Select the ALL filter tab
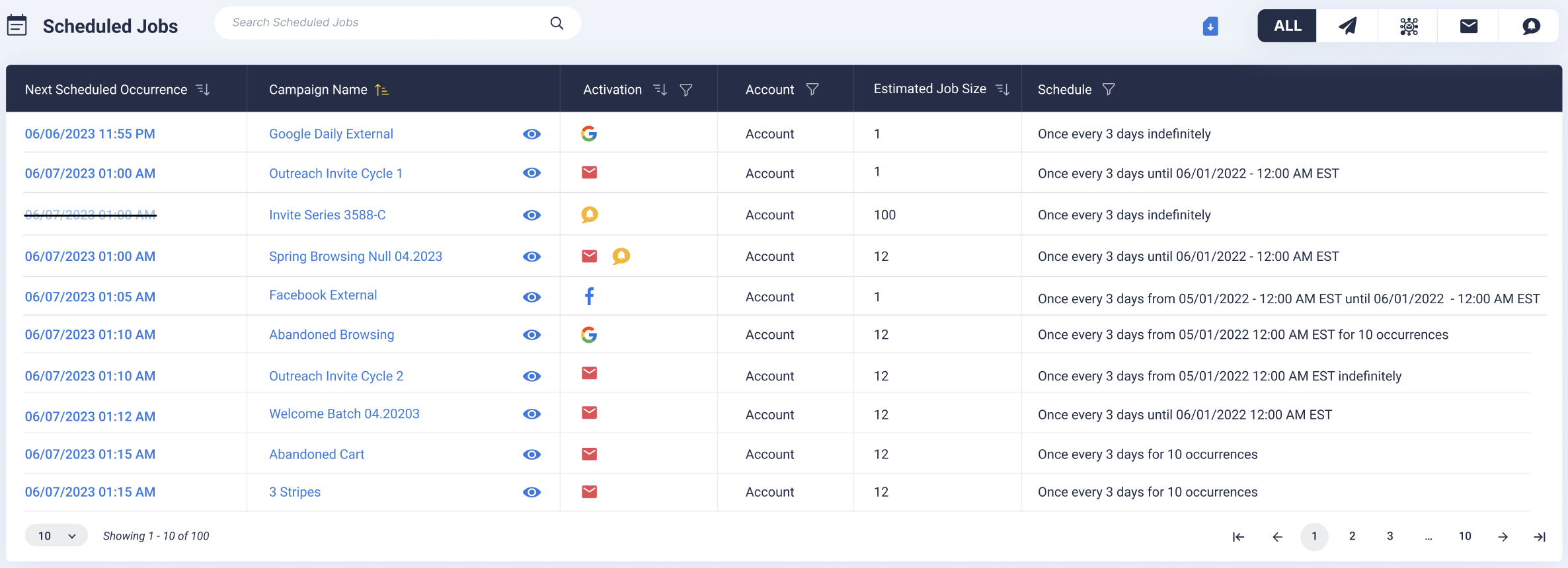 (x=1287, y=26)
